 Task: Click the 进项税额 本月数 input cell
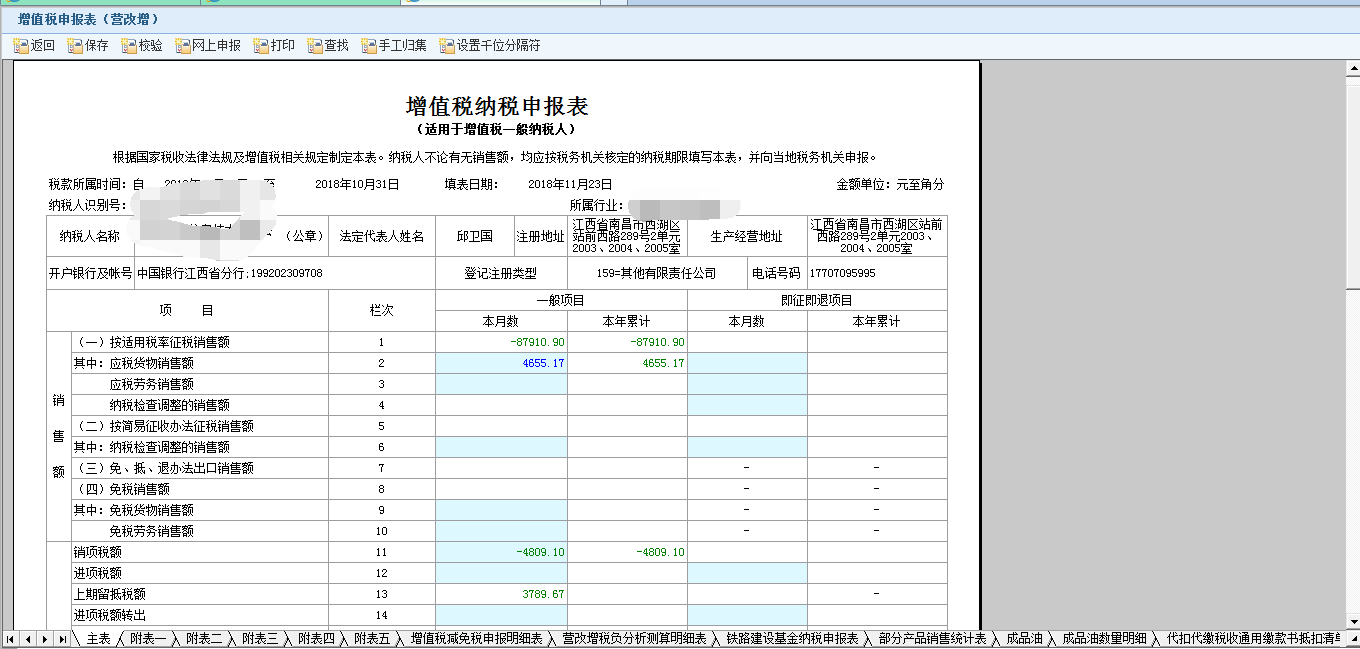pyautogui.click(x=503, y=572)
